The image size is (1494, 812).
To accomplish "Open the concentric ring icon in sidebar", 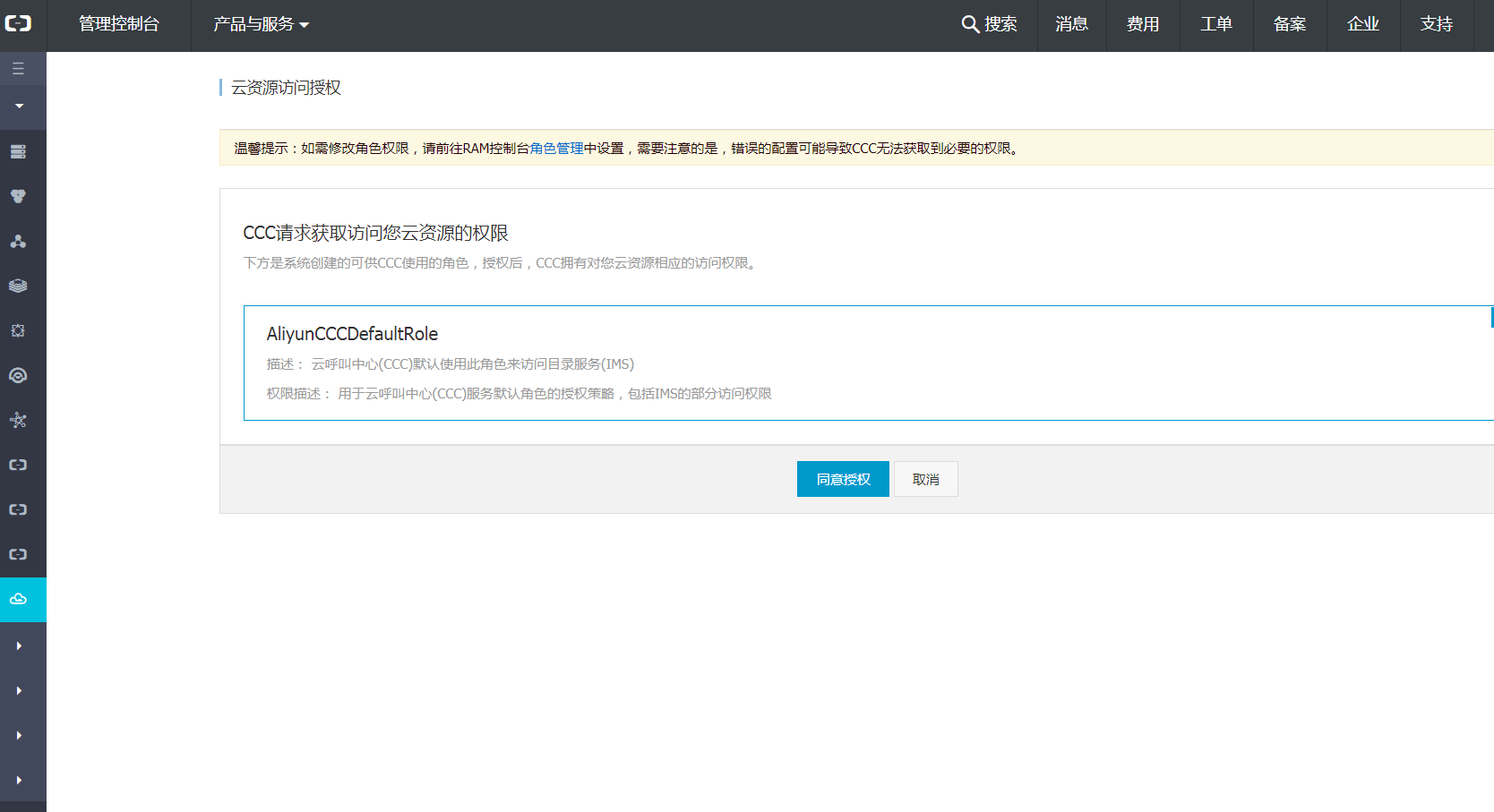I will (x=18, y=375).
